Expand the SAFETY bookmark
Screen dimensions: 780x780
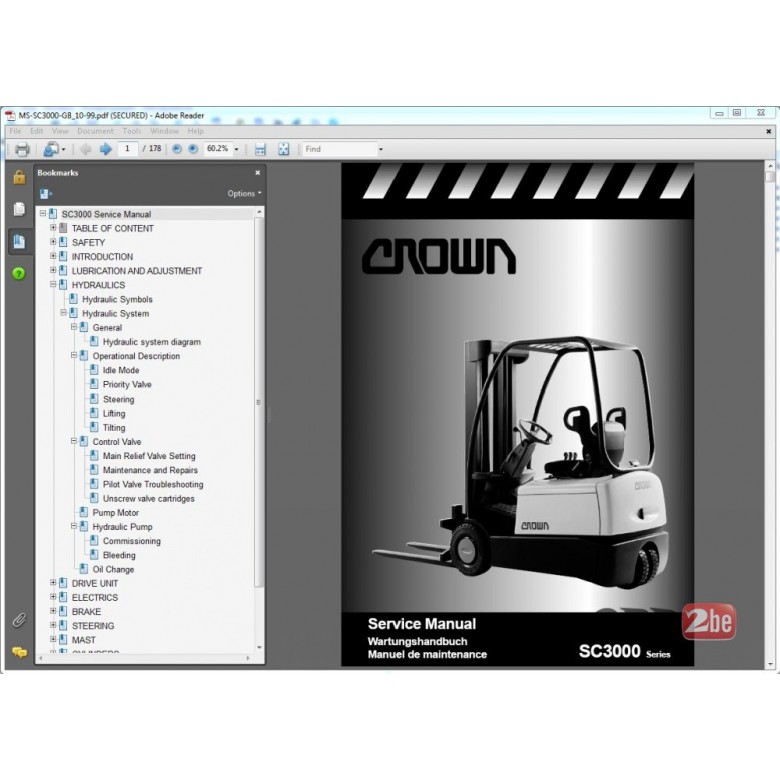click(x=53, y=242)
